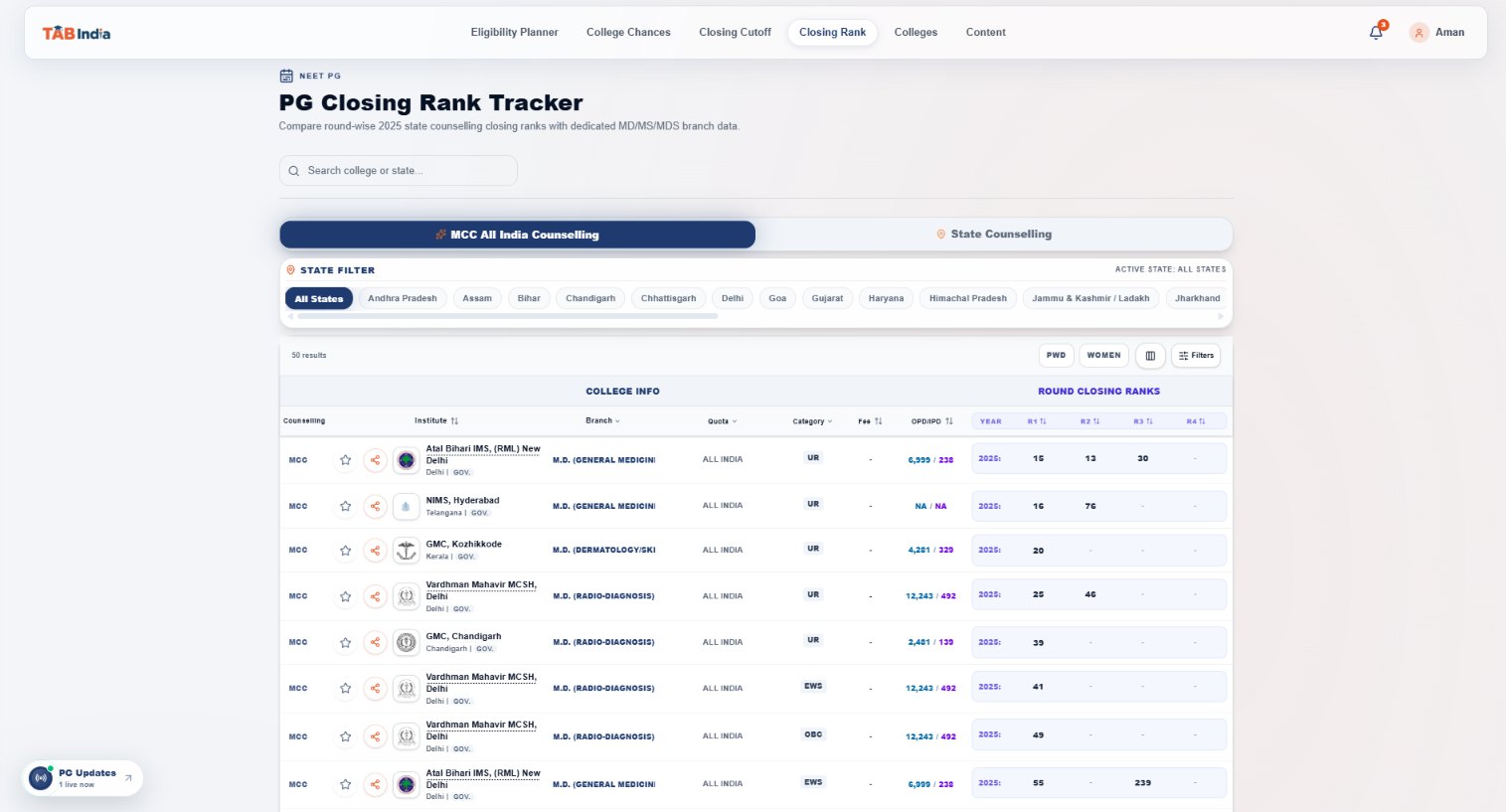Sort by Institute column

[436, 420]
